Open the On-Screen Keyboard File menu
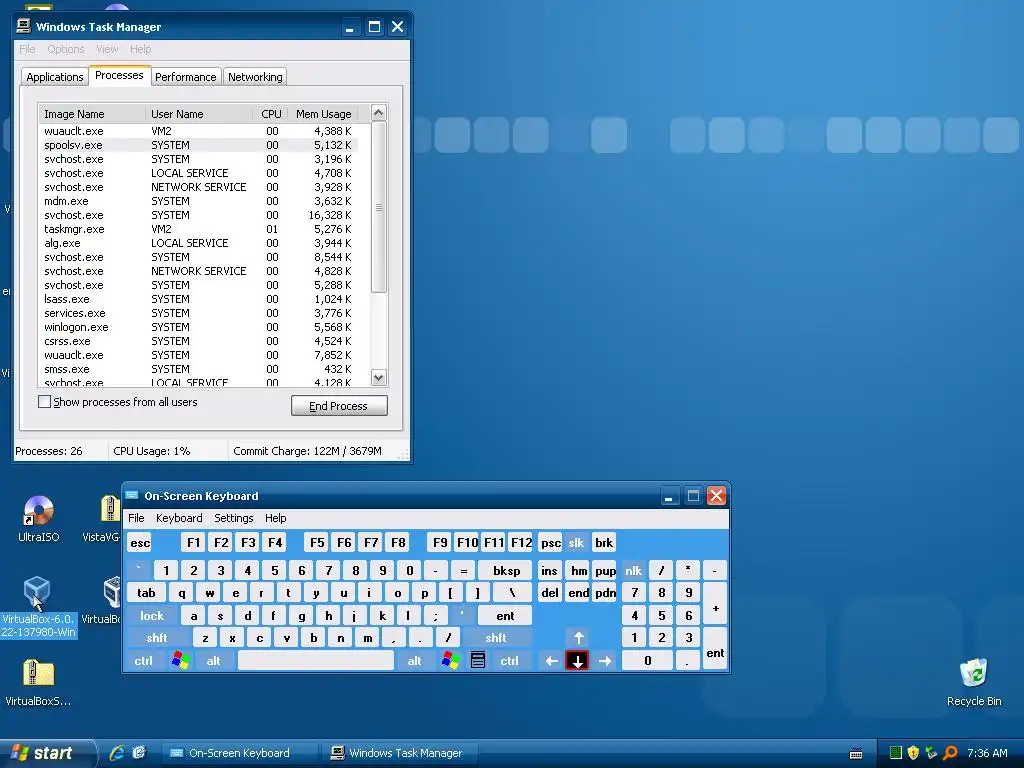 tap(136, 518)
